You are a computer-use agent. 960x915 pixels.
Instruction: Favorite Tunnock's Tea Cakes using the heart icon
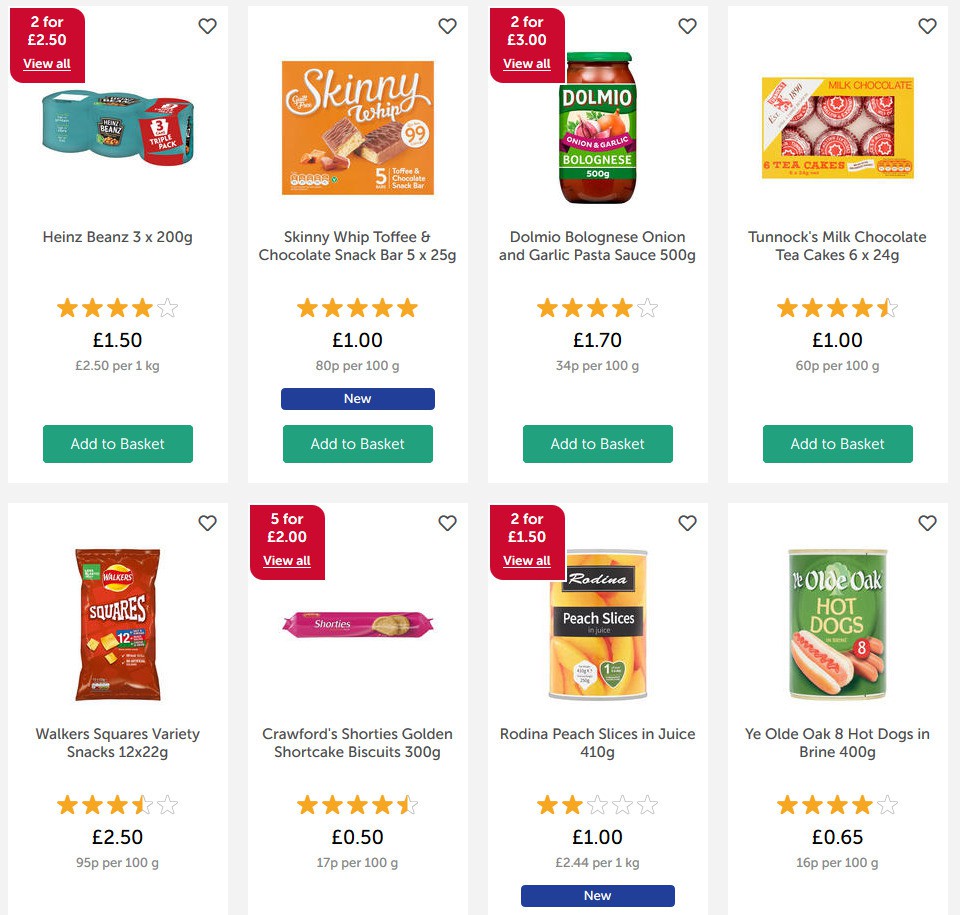point(927,26)
